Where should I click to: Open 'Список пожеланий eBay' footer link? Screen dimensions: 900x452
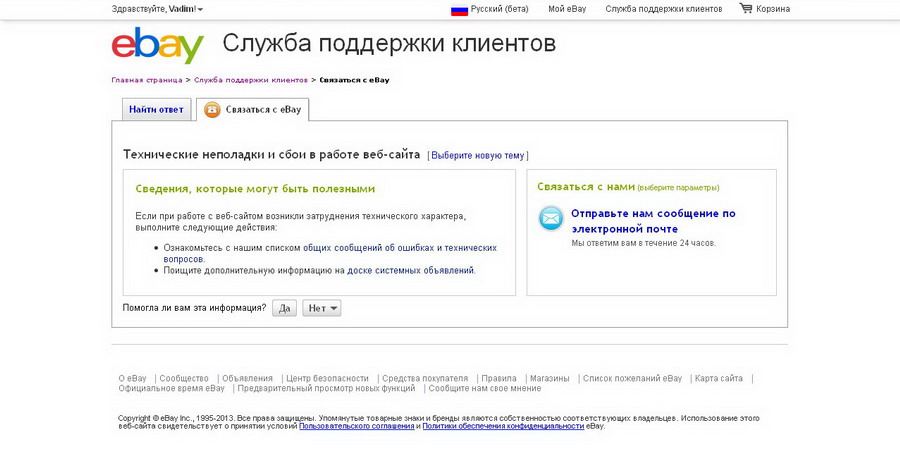[633, 378]
